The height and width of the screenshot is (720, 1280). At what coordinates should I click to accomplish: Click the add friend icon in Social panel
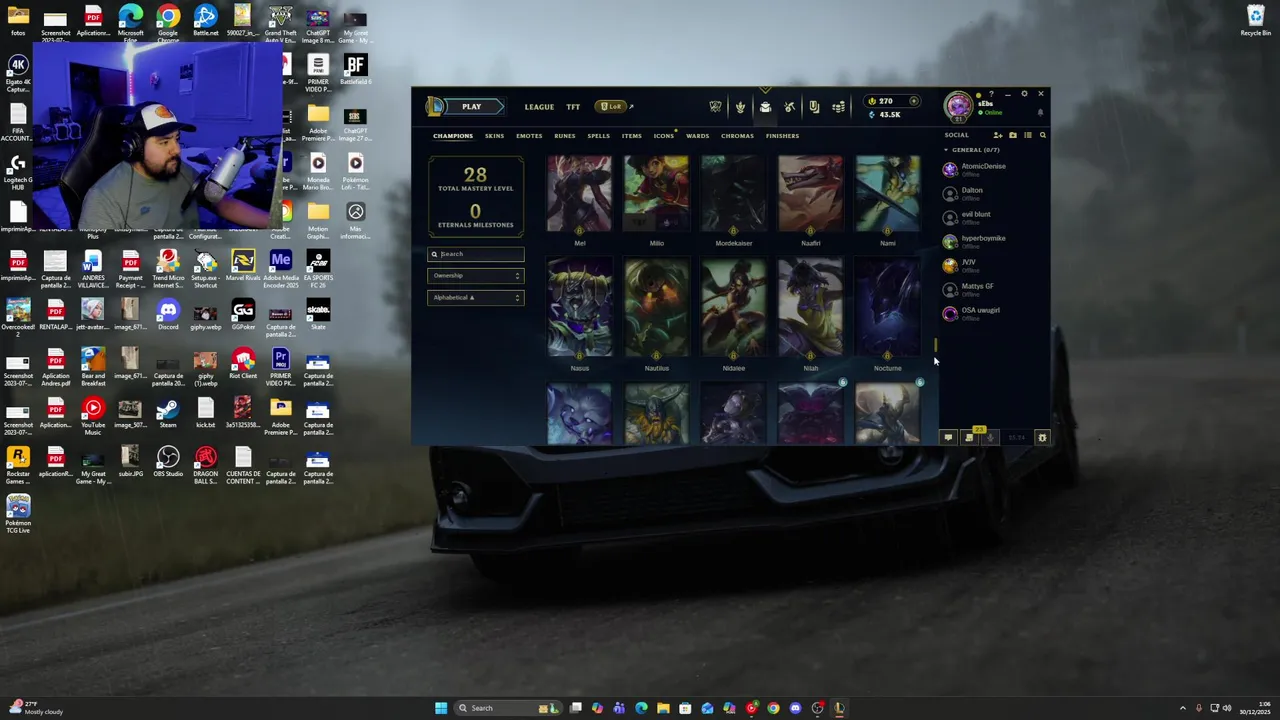(x=997, y=135)
